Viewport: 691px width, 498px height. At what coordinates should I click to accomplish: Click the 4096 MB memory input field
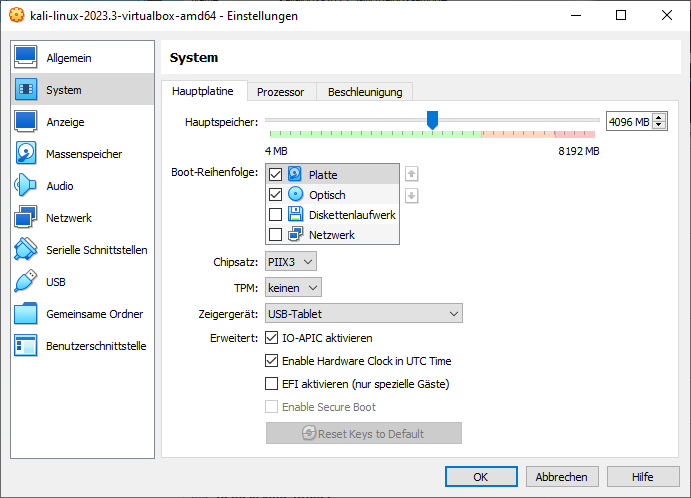(x=629, y=122)
